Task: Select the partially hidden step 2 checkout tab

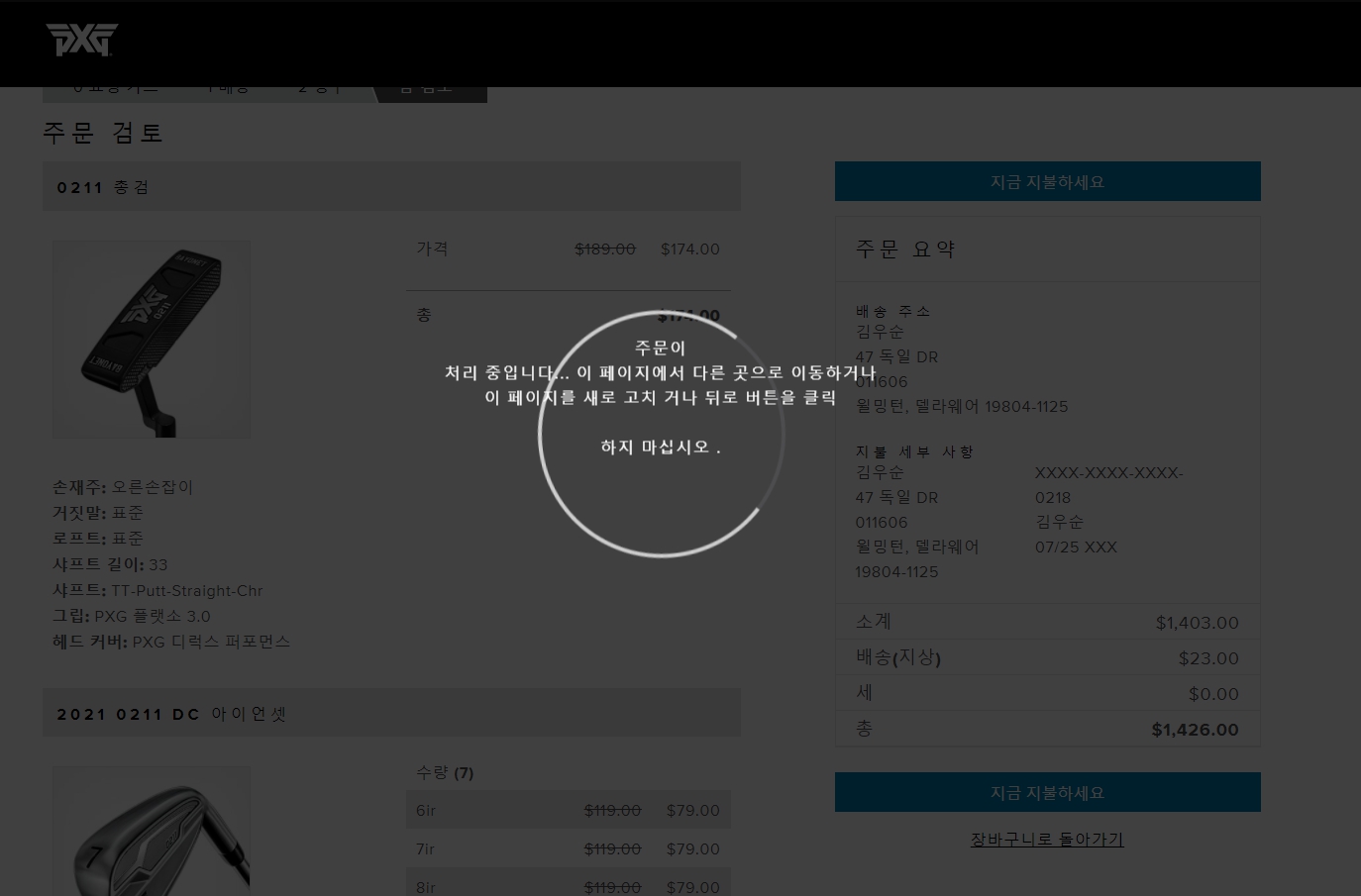Action: (x=319, y=92)
